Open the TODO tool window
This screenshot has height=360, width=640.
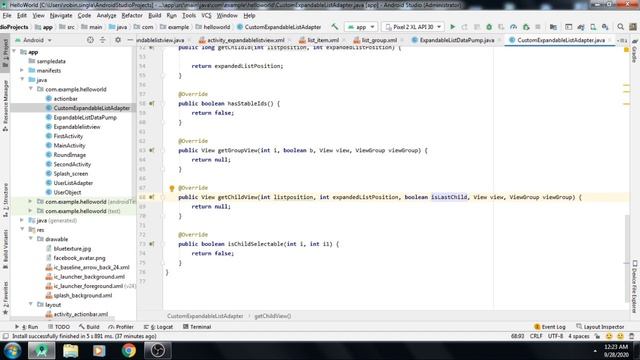[59, 327]
